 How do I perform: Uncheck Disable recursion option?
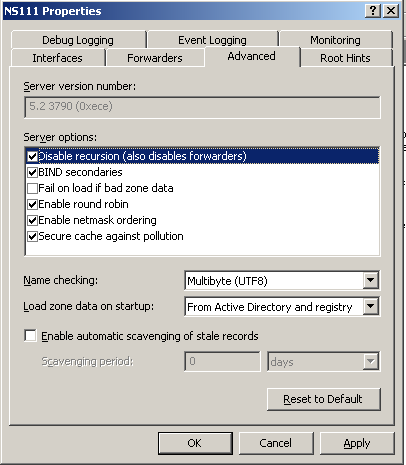pyautogui.click(x=32, y=156)
